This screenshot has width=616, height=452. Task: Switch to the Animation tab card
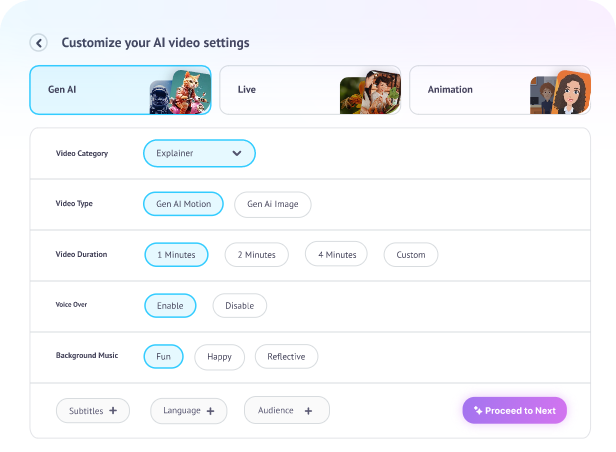pos(500,90)
